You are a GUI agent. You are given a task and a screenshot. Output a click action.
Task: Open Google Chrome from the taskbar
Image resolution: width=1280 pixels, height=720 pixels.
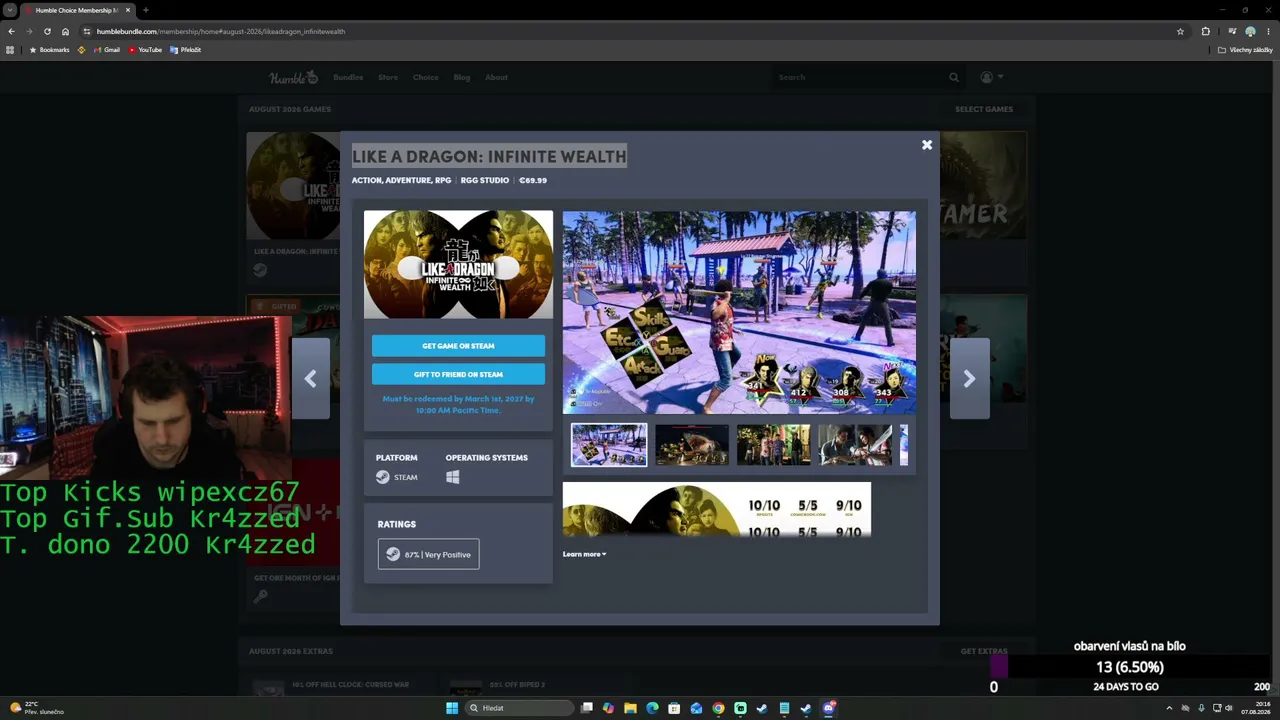coord(718,708)
